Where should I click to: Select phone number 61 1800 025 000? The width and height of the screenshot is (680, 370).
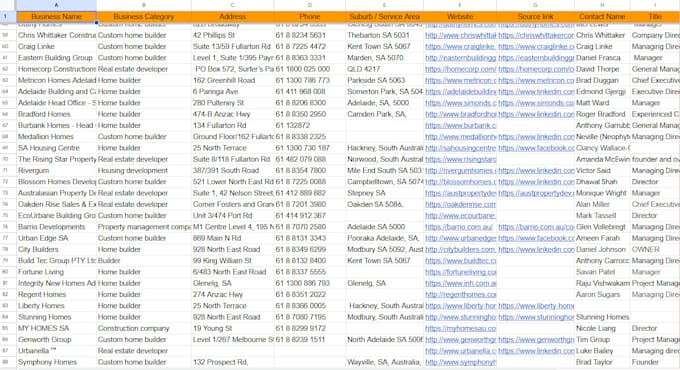[310, 69]
